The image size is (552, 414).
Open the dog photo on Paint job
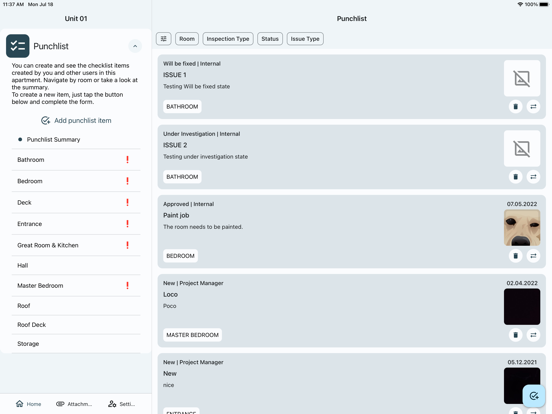pyautogui.click(x=522, y=228)
